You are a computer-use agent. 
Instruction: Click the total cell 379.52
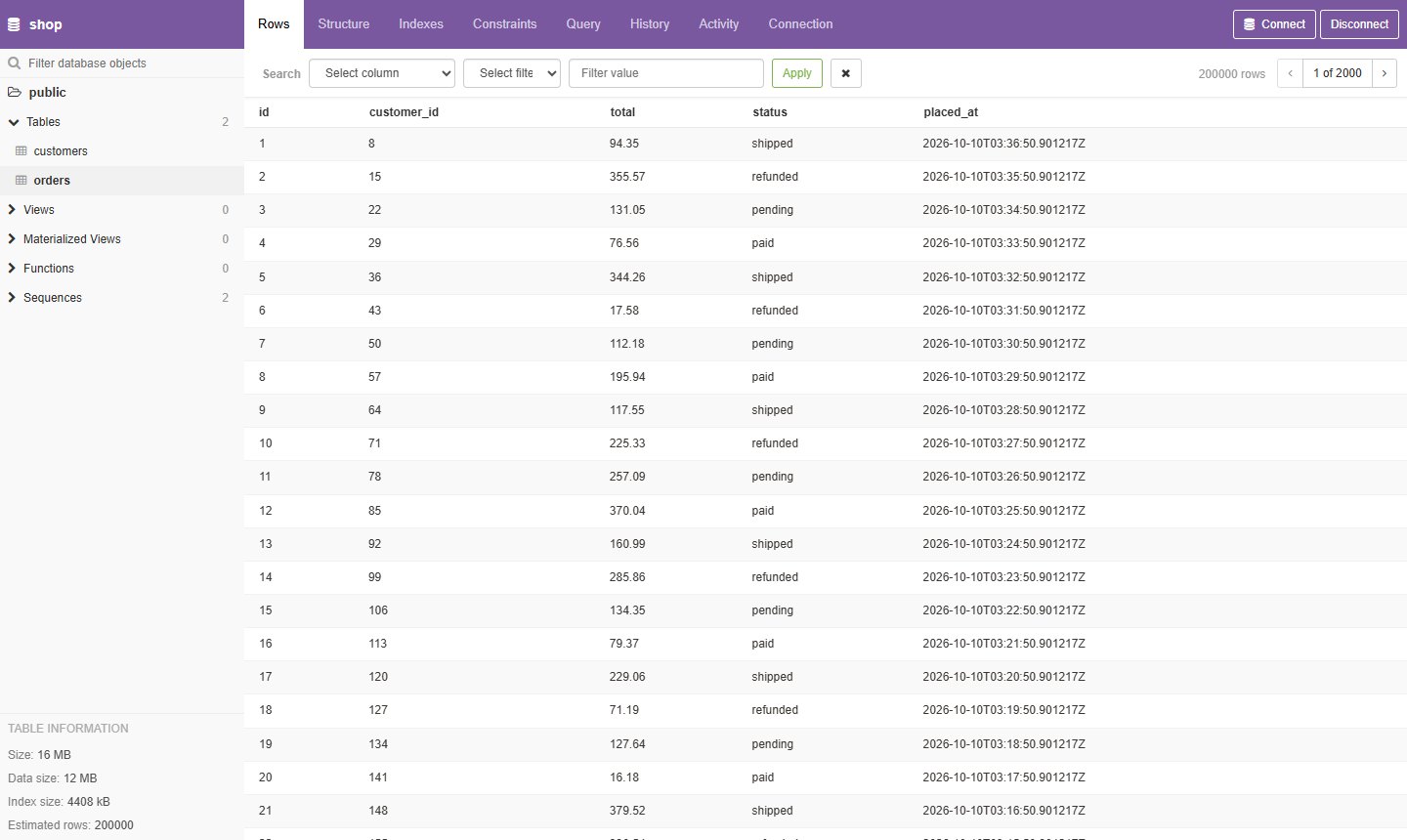tap(627, 811)
